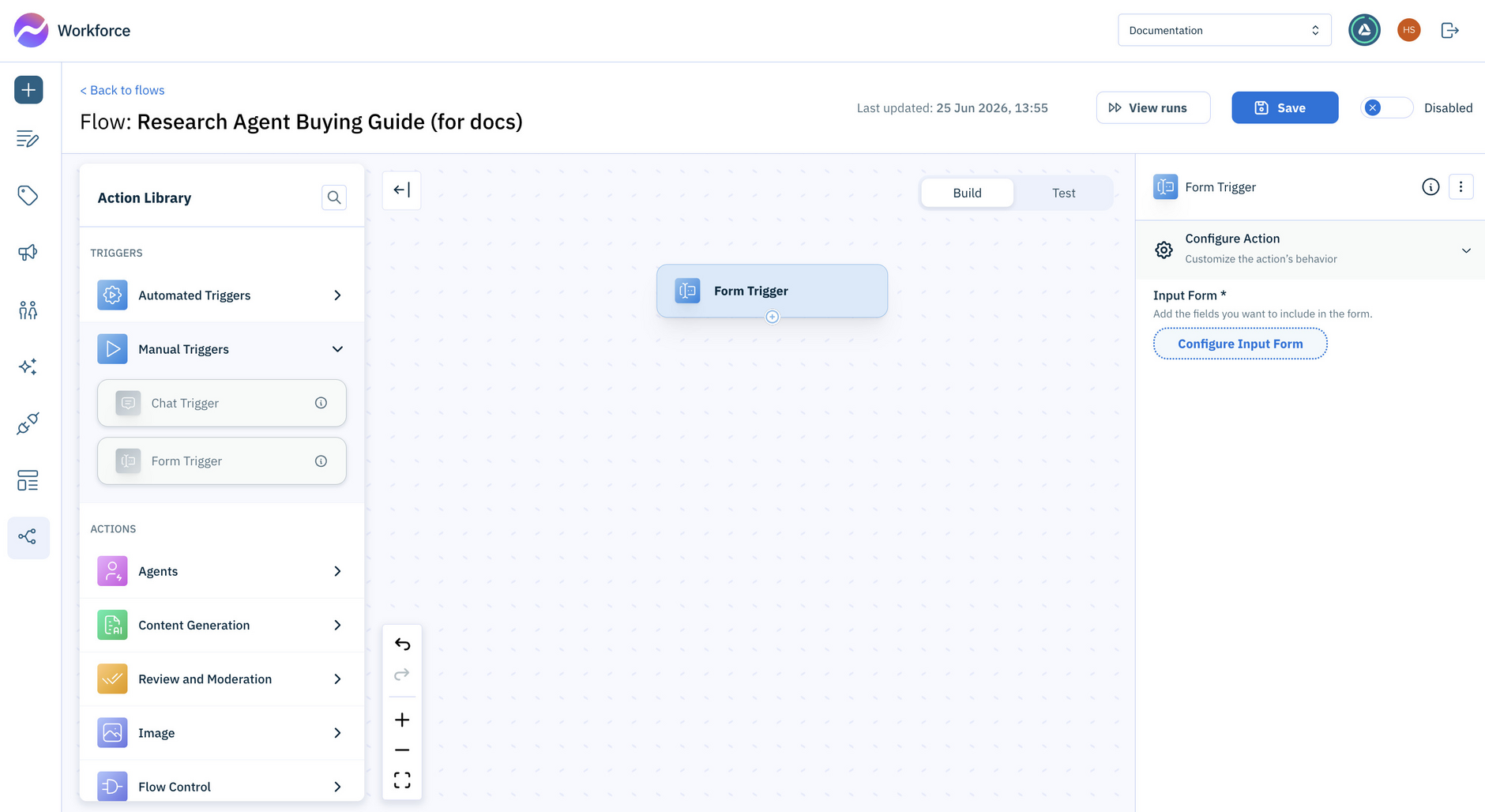The height and width of the screenshot is (812, 1485).
Task: Open the Documentation workspace dropdown
Action: coord(1224,30)
